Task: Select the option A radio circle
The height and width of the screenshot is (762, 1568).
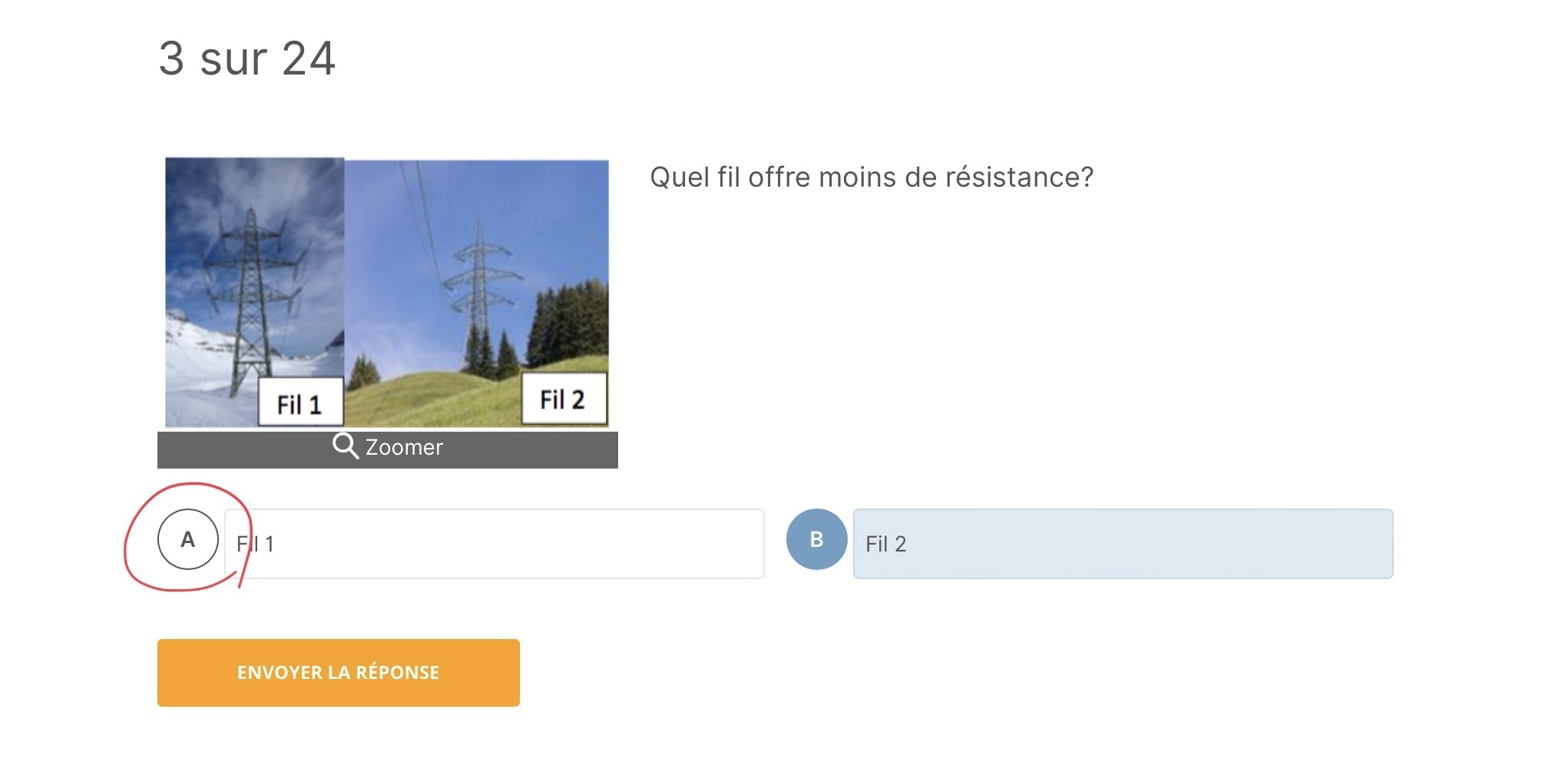Action: (x=188, y=540)
